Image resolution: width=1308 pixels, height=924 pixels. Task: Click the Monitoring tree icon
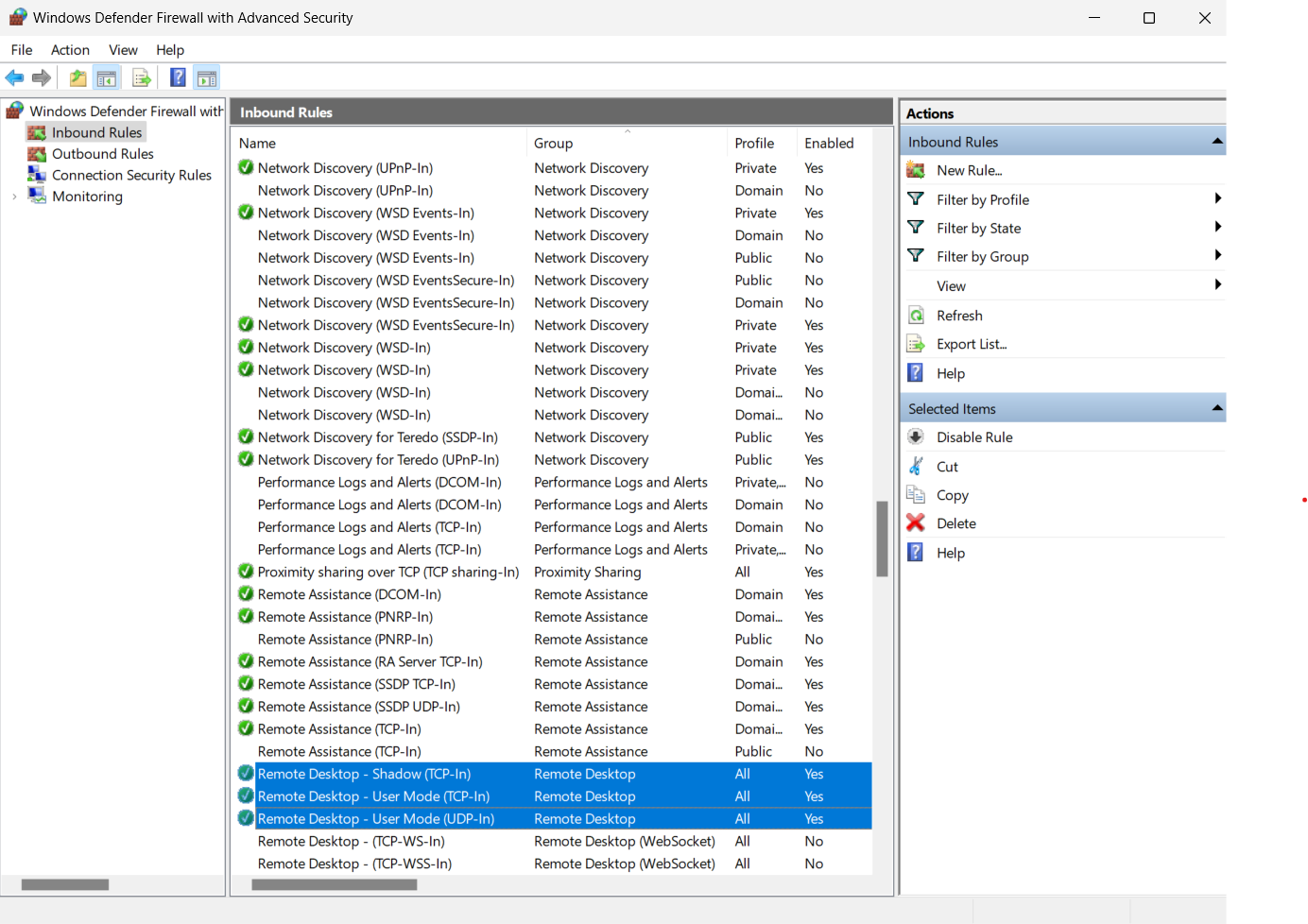(37, 196)
